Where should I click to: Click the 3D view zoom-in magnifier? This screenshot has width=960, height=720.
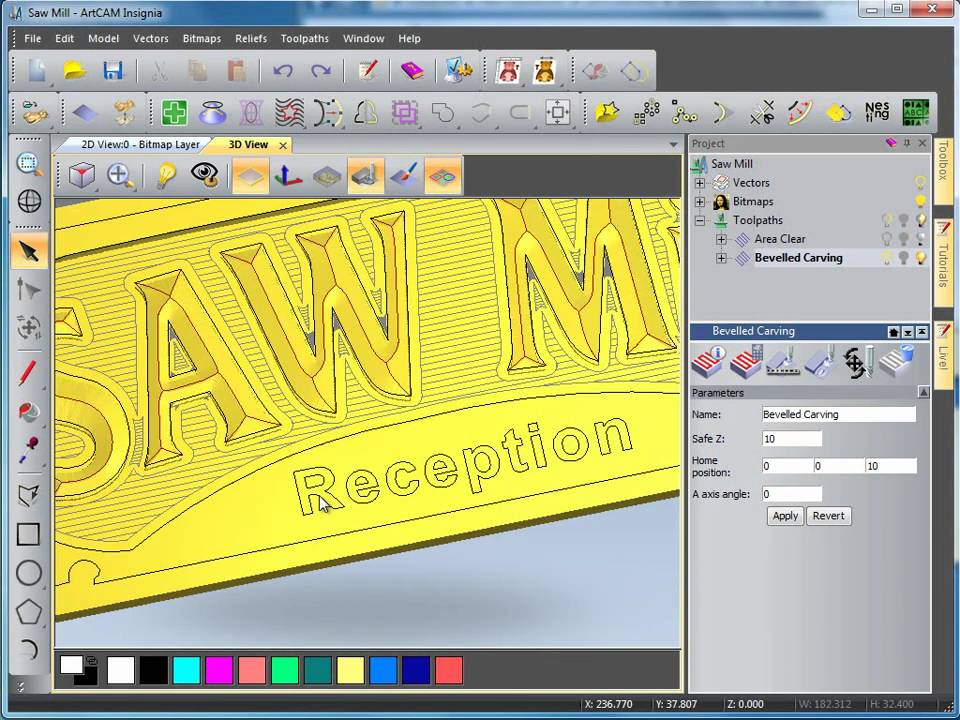click(120, 175)
